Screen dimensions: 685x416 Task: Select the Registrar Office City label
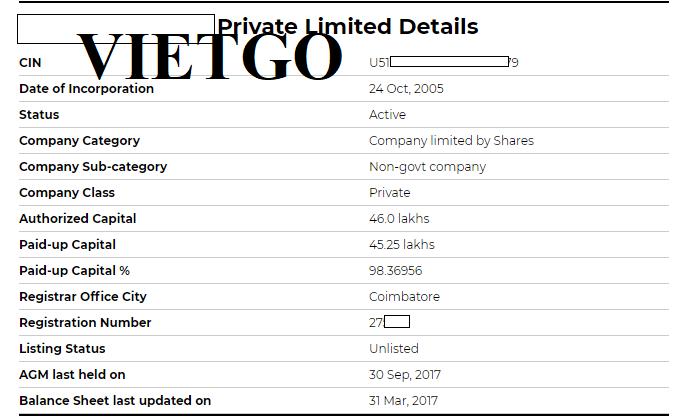tap(83, 297)
